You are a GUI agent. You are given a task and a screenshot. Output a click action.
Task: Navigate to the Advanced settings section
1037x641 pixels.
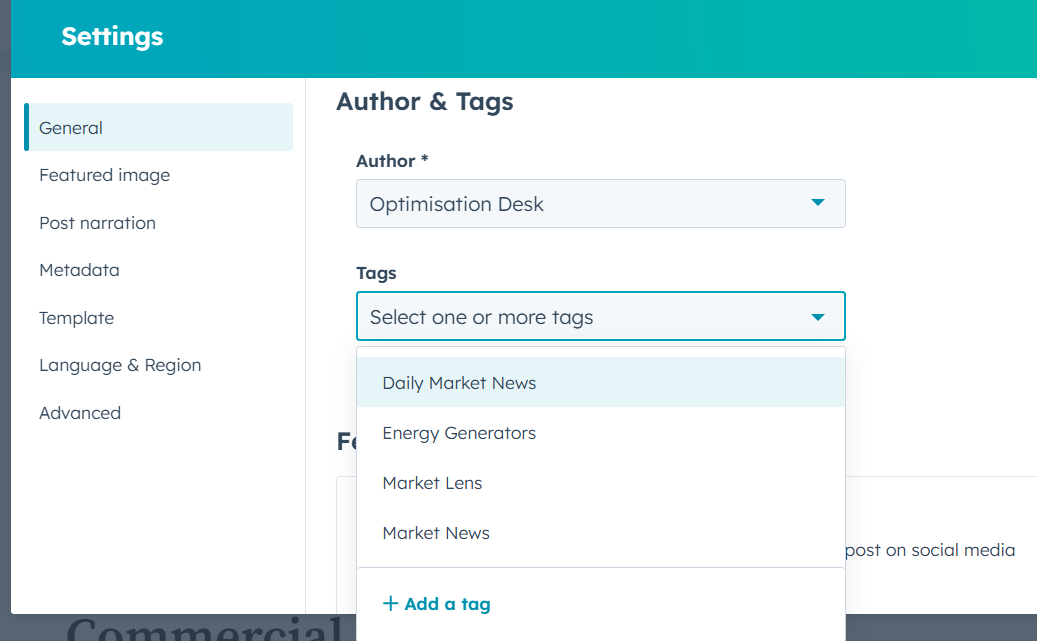pyautogui.click(x=80, y=413)
